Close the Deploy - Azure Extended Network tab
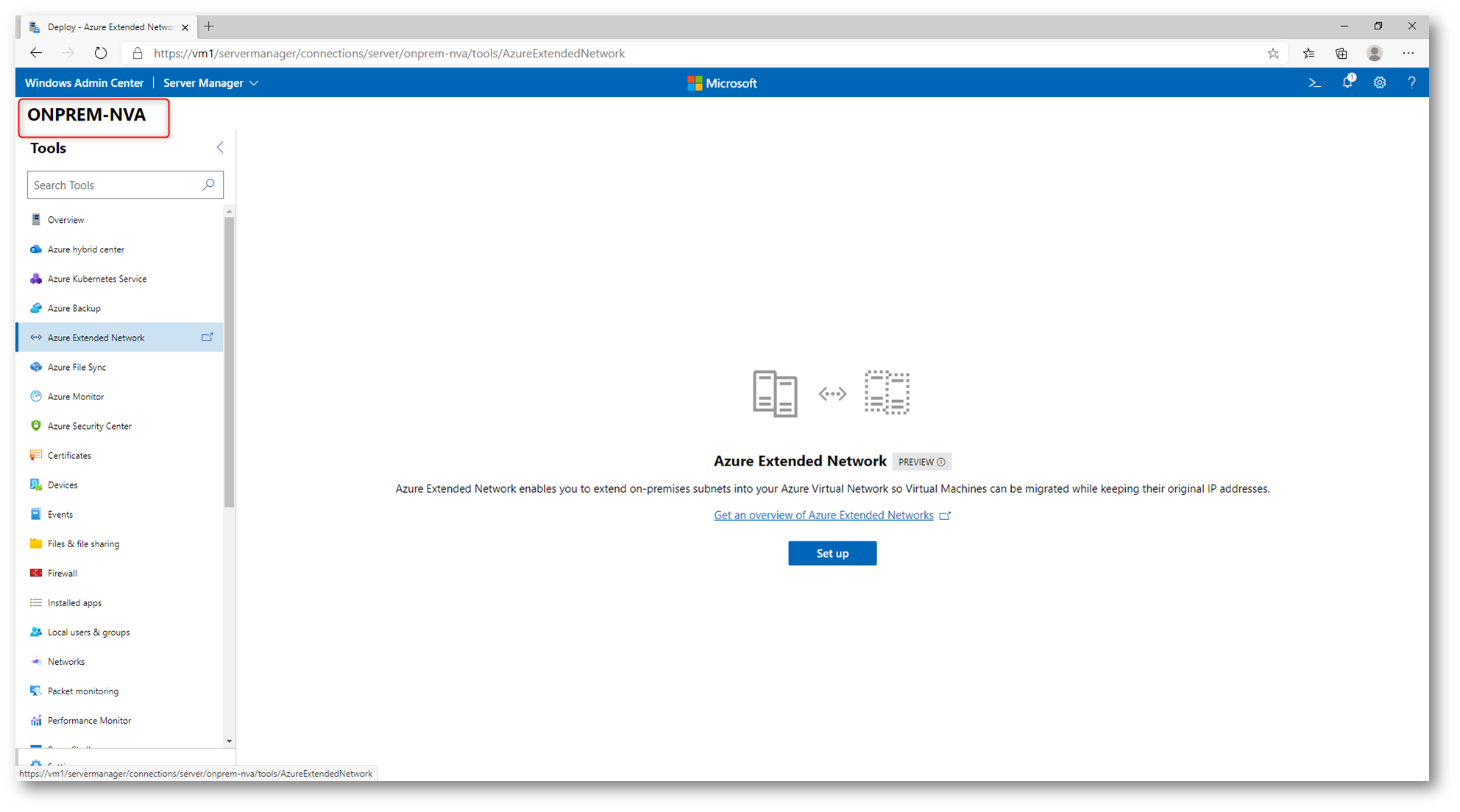Viewport: 1460px width, 812px height. [185, 27]
